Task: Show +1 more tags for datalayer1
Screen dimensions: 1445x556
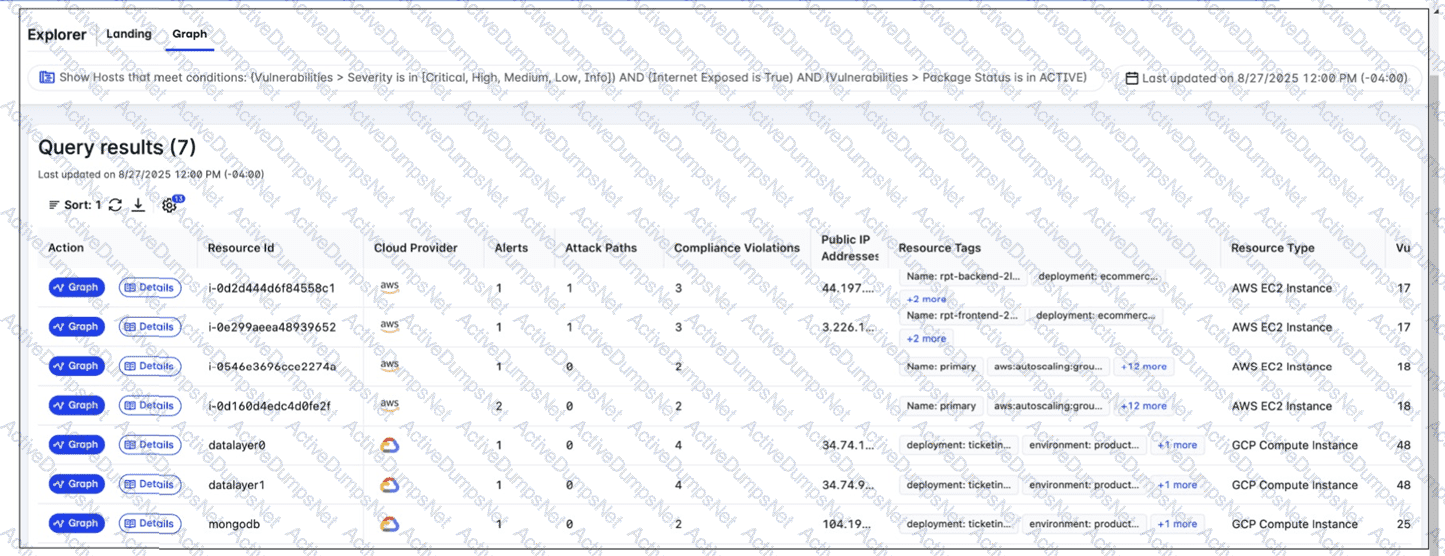Action: [1177, 485]
